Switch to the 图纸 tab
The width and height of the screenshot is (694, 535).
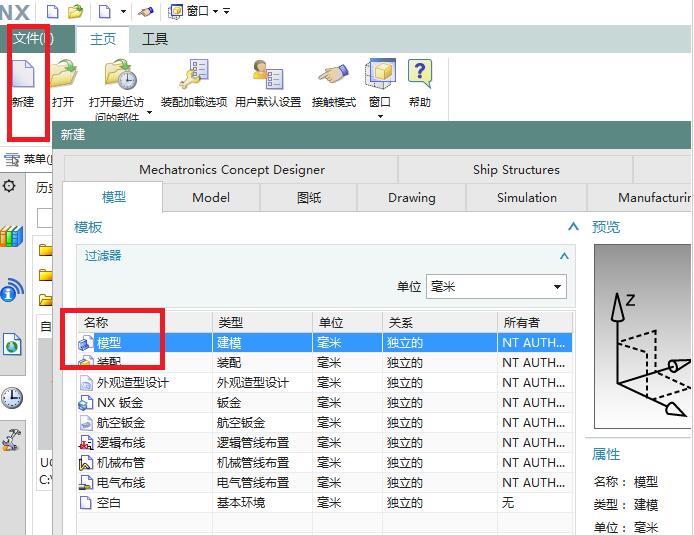tap(309, 197)
